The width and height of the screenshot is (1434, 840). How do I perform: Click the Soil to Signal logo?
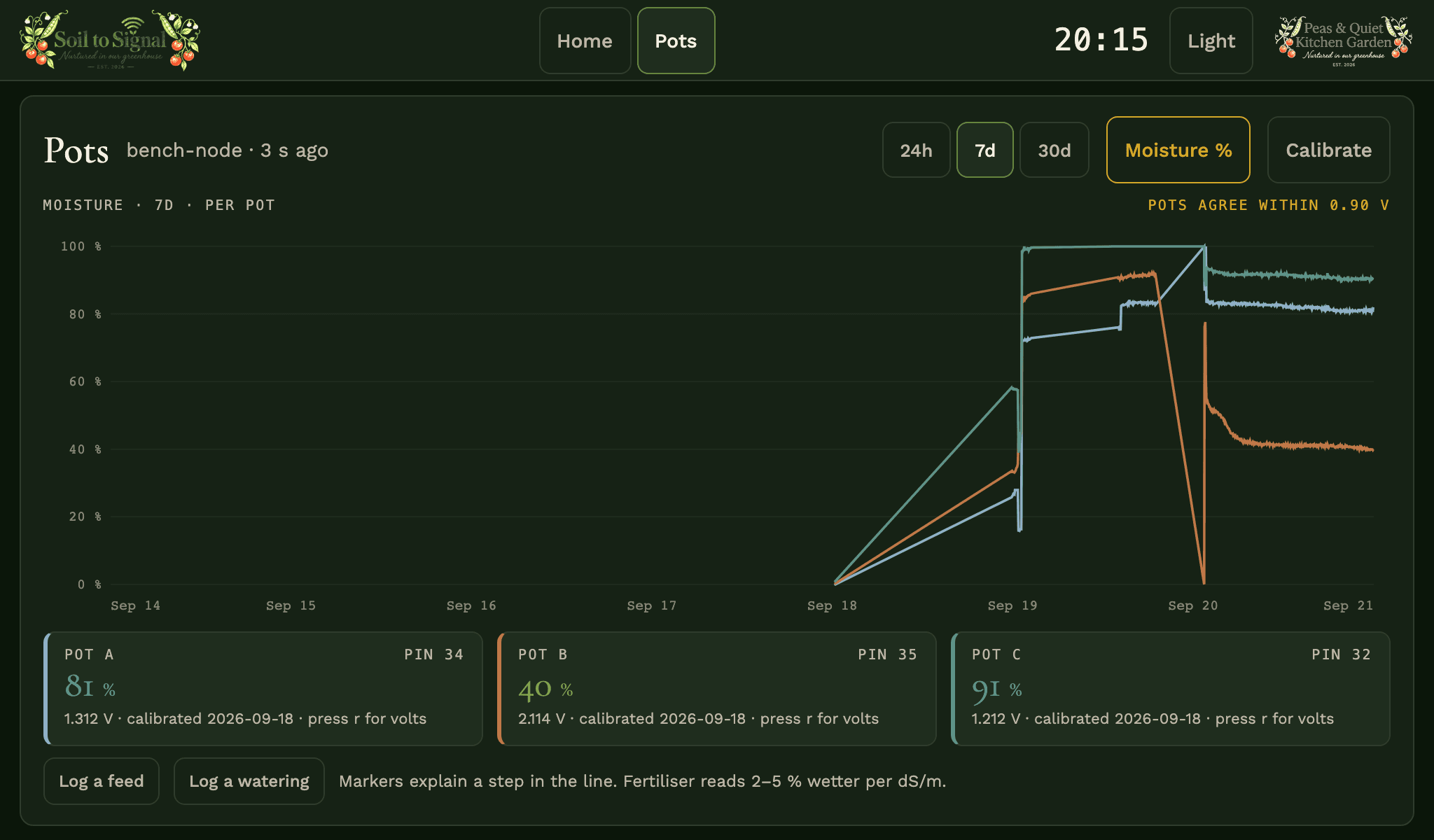(x=110, y=41)
